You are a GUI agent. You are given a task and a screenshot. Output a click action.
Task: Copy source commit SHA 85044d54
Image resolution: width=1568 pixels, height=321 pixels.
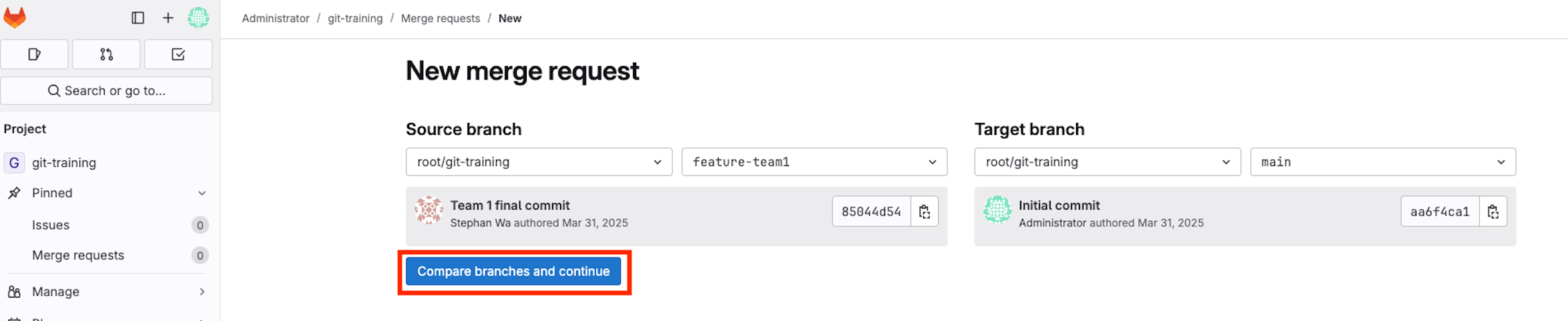(925, 212)
